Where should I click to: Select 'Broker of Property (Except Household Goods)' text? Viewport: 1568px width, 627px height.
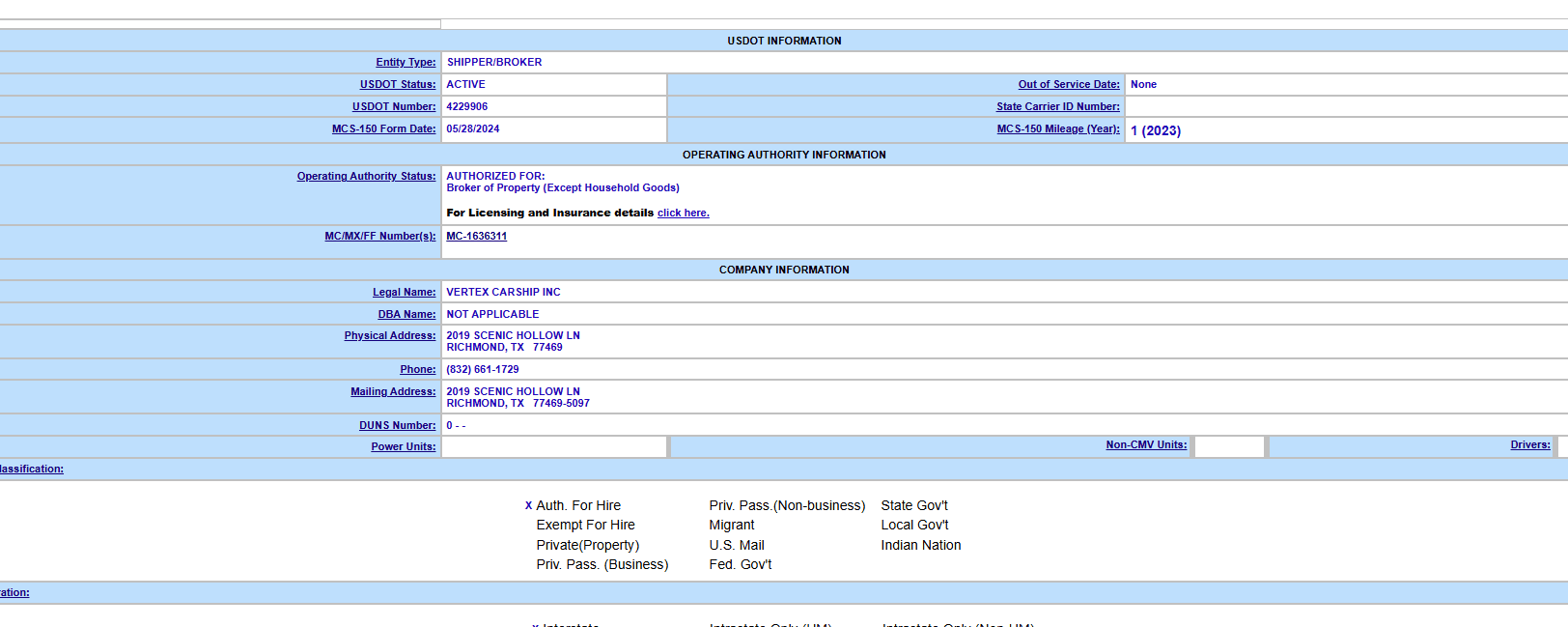click(x=563, y=187)
